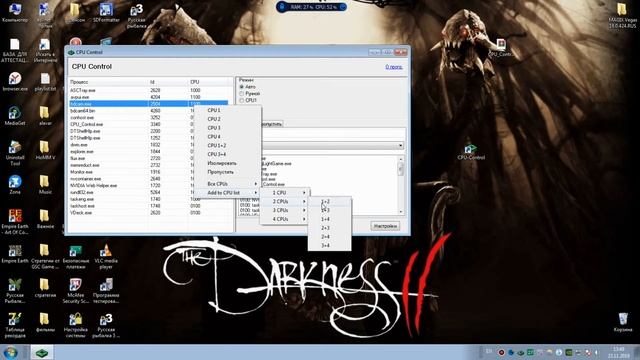Image resolution: width=640 pixels, height=360 pixels.
Task: Click the Настройки button
Action: click(385, 226)
